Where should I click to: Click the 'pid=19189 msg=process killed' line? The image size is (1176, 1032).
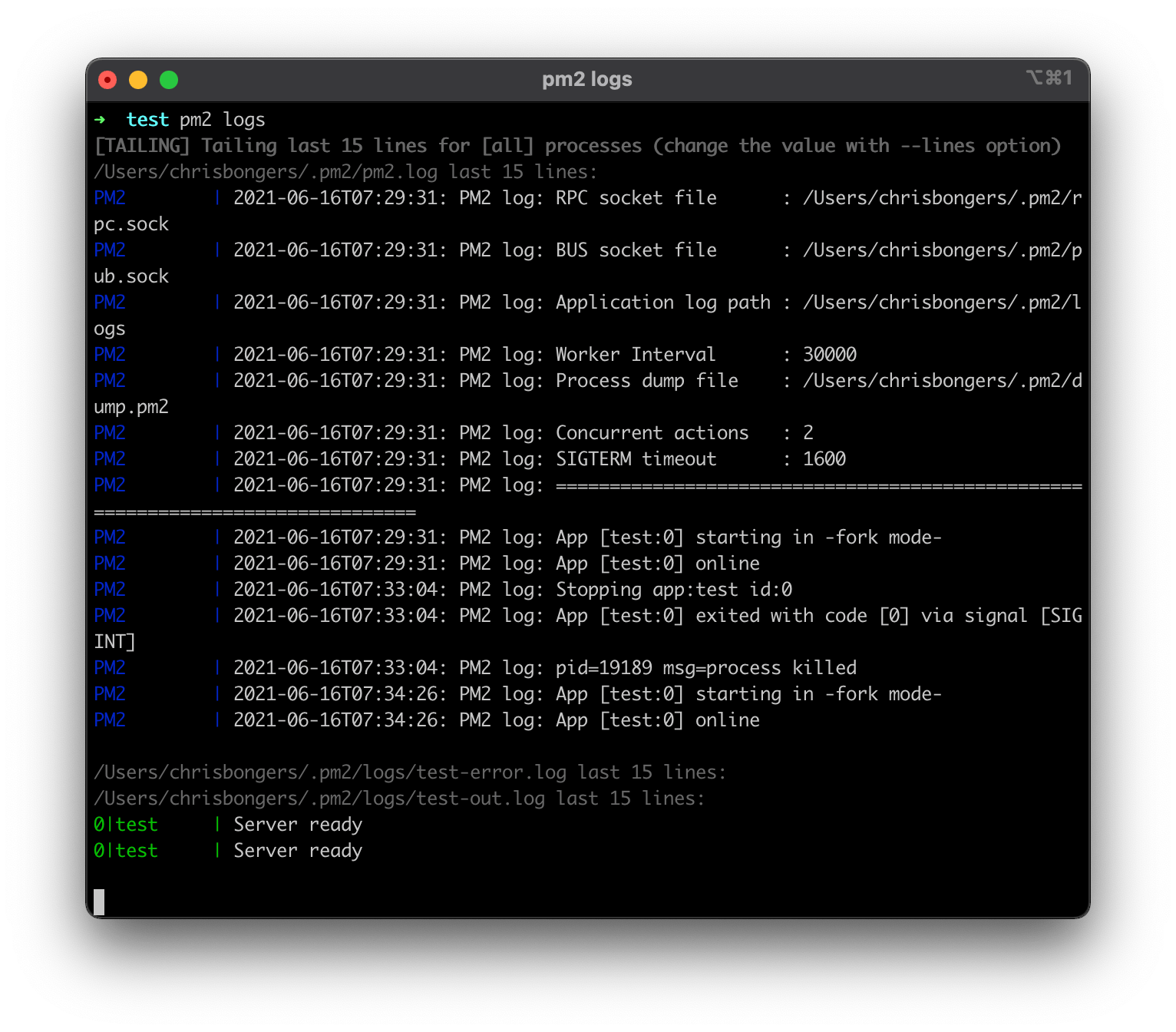tap(475, 668)
